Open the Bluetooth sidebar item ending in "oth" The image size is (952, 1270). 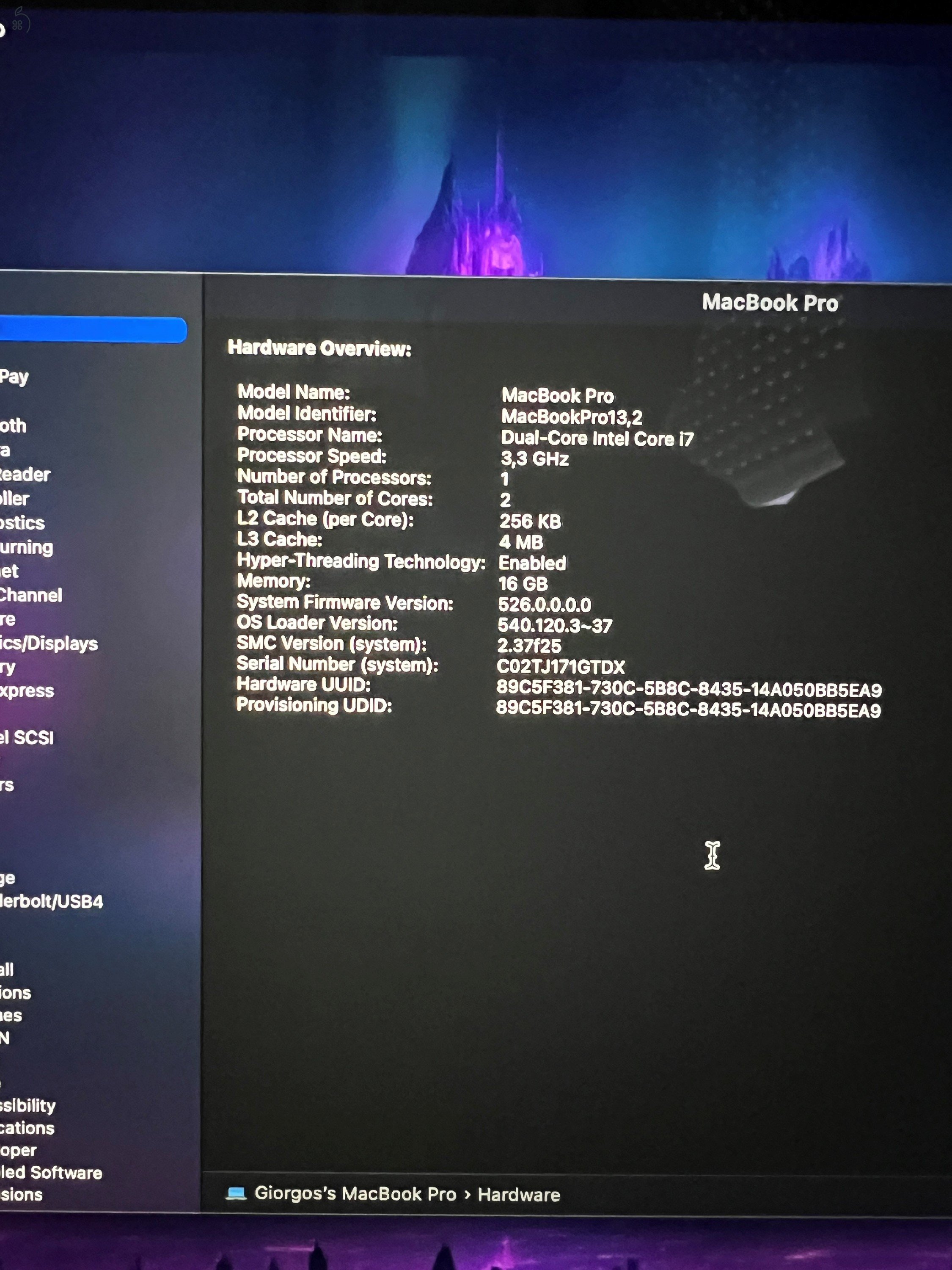click(13, 425)
